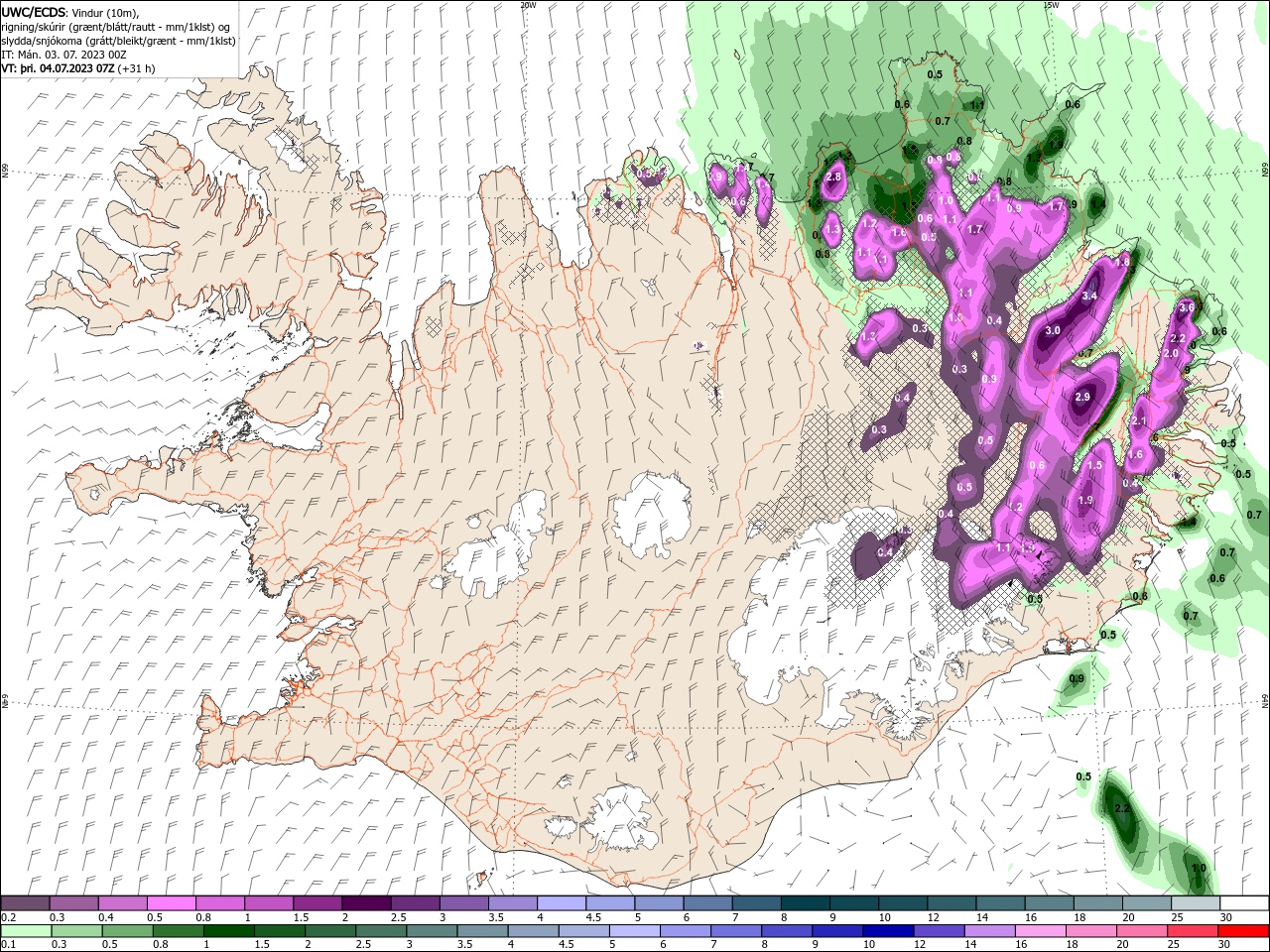
Task: Pick the pale grey 25 swatch in upper legend
Action: tap(1196, 903)
